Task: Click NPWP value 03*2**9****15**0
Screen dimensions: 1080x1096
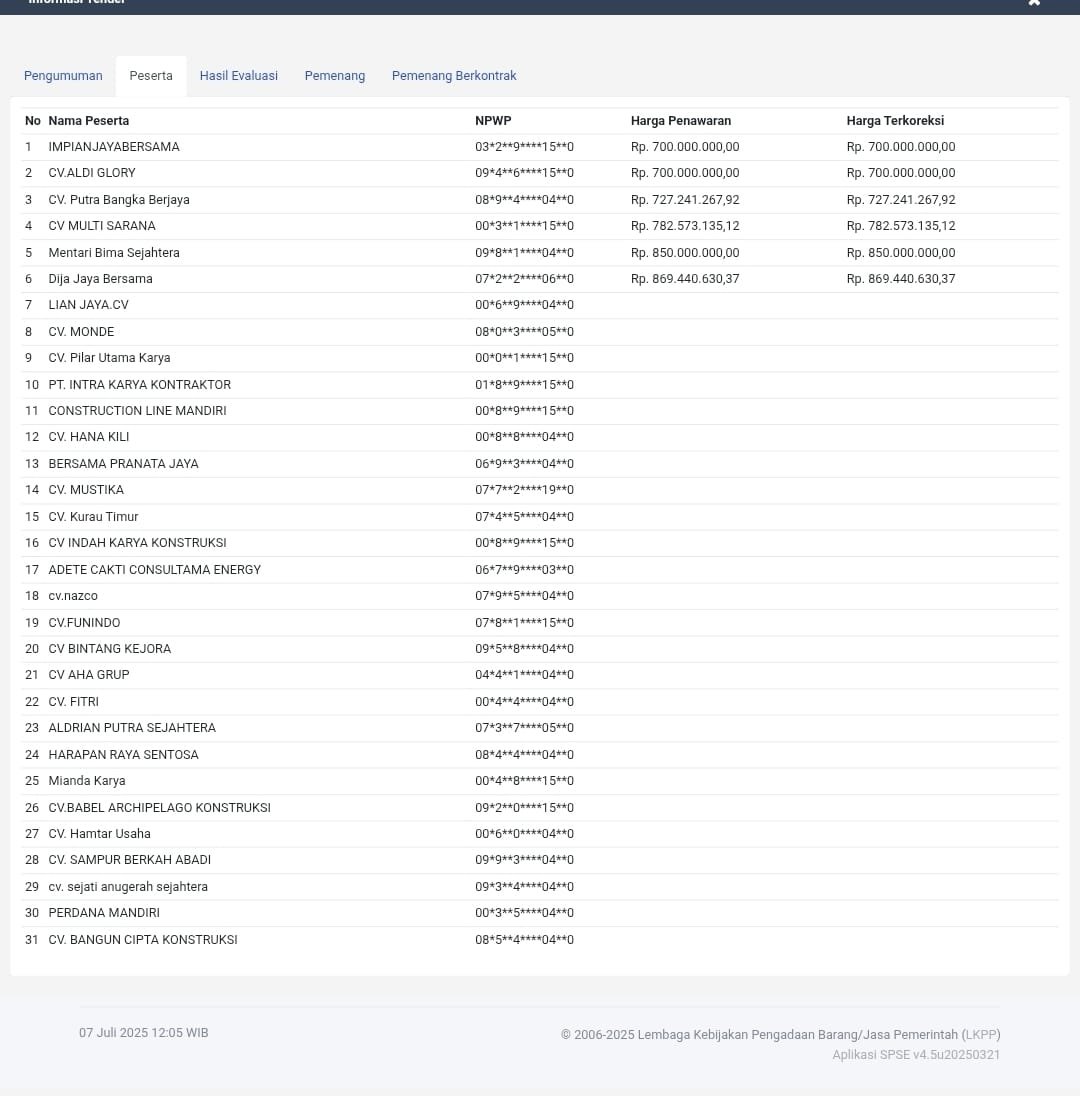Action: [524, 147]
